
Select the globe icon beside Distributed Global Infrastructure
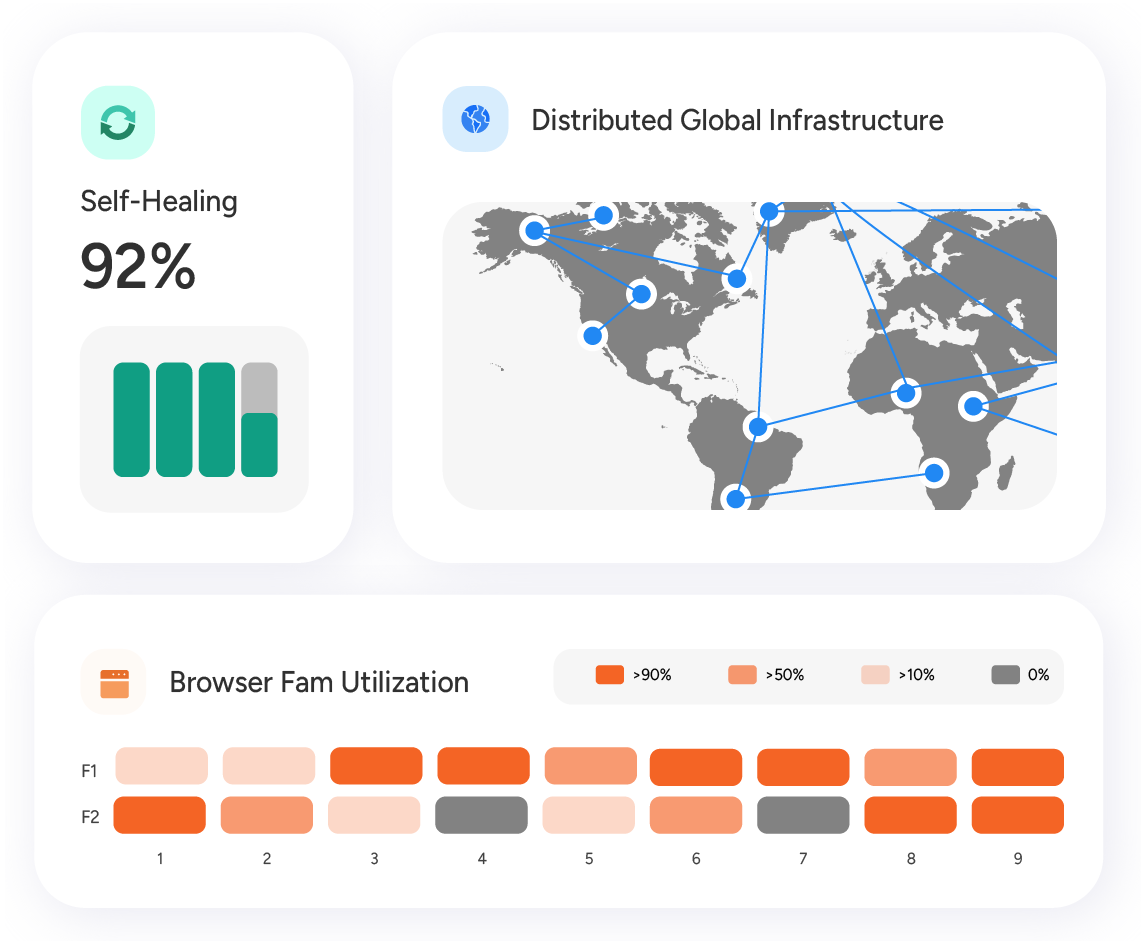[476, 119]
